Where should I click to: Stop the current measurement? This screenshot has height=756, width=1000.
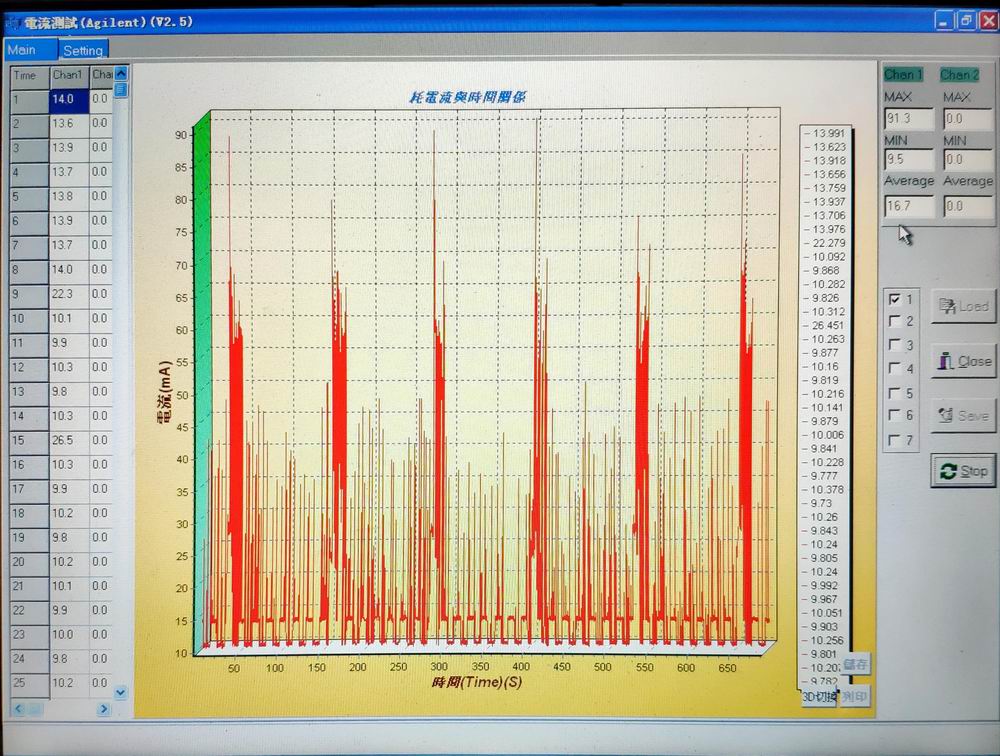(x=963, y=471)
